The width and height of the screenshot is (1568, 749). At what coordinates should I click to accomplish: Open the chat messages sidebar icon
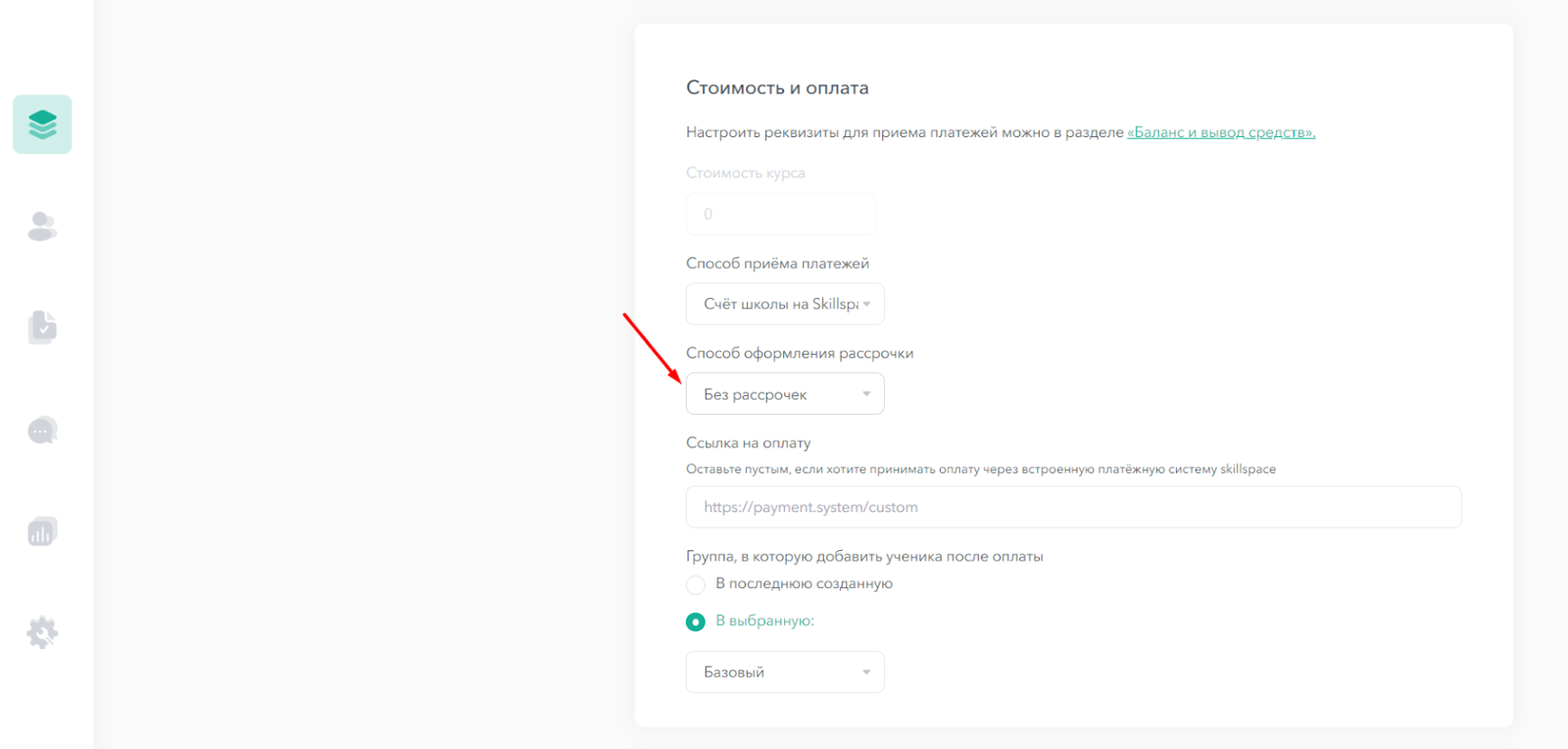click(42, 430)
